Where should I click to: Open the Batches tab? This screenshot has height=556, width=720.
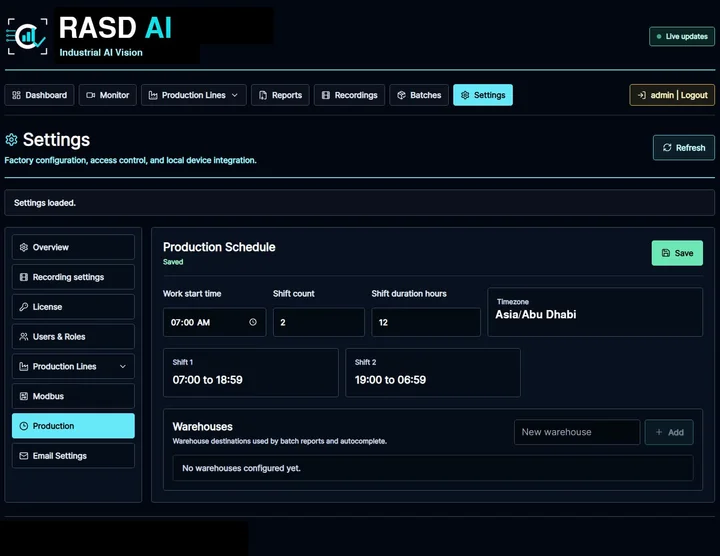[x=419, y=95]
